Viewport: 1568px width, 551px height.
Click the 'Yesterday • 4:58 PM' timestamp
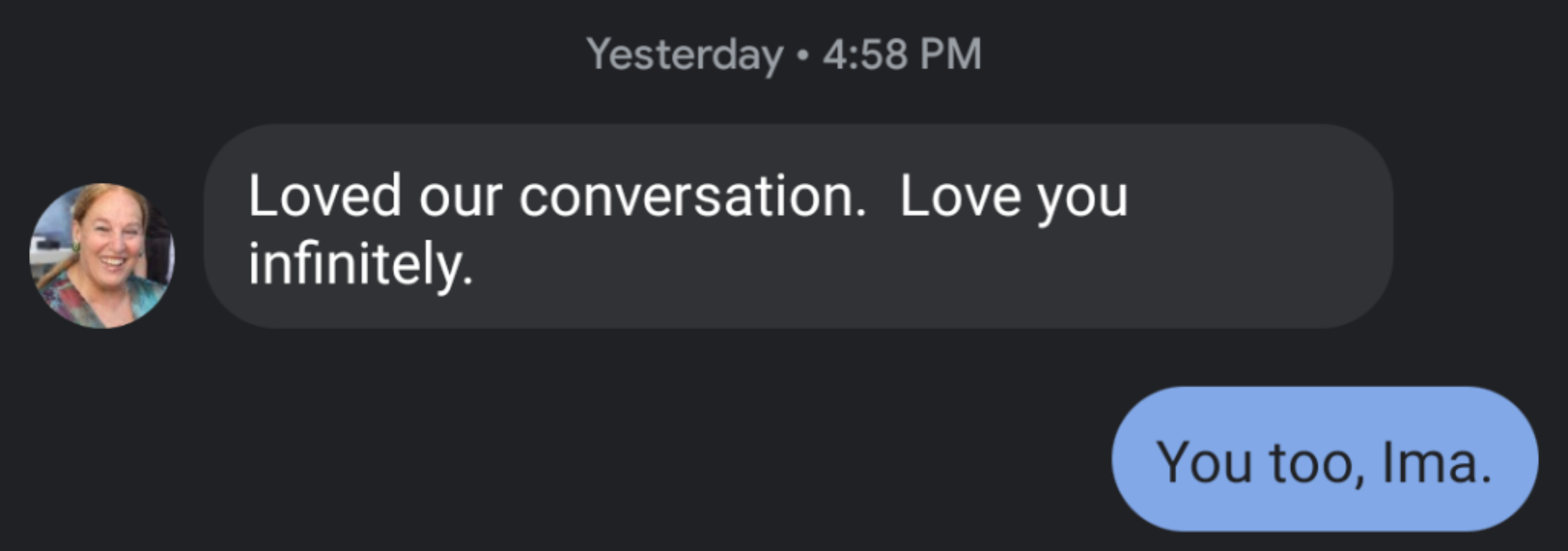[x=784, y=54]
